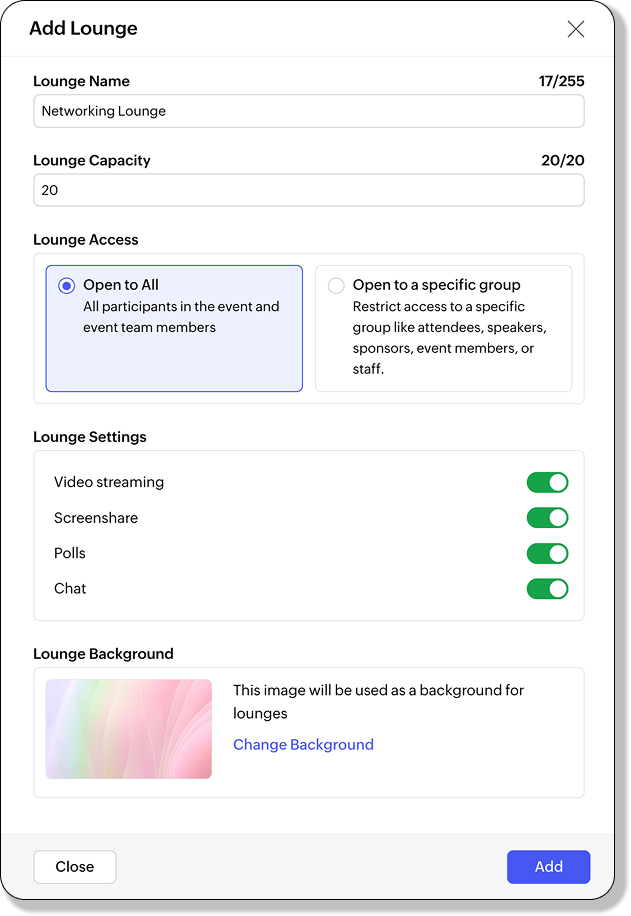Switch off the Chat toggle
The height and width of the screenshot is (916, 631).
click(x=547, y=589)
